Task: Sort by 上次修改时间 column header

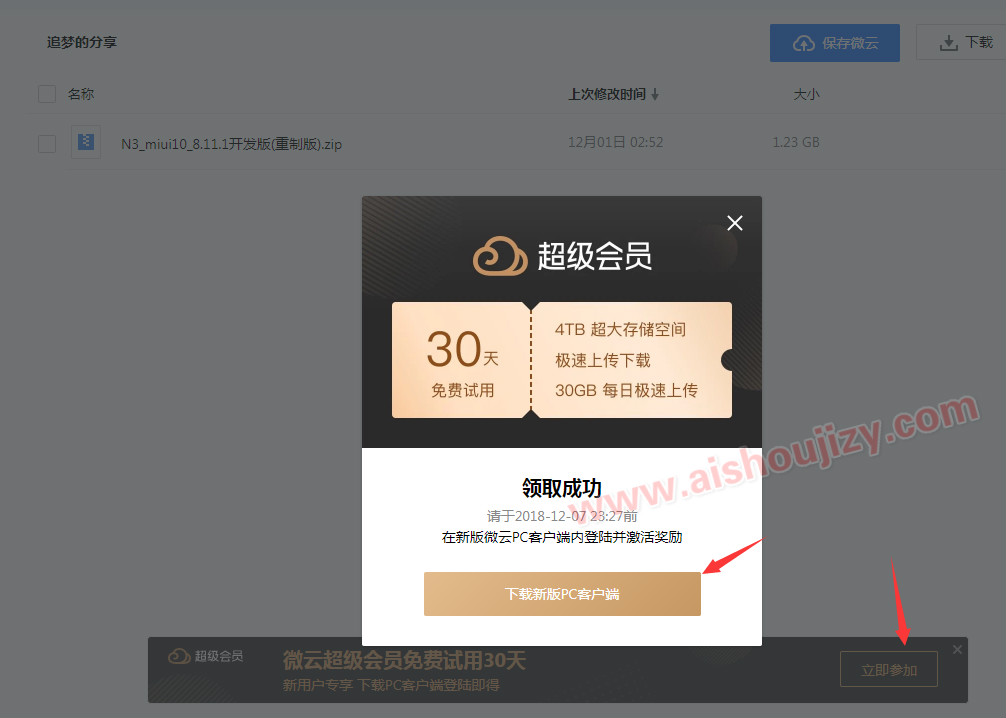Action: pyautogui.click(x=613, y=94)
